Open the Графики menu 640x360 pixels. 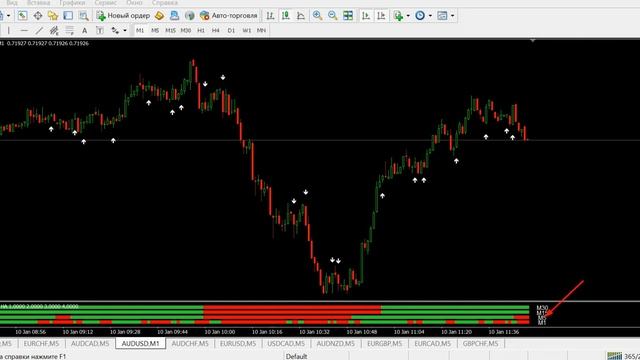pyautogui.click(x=72, y=2)
